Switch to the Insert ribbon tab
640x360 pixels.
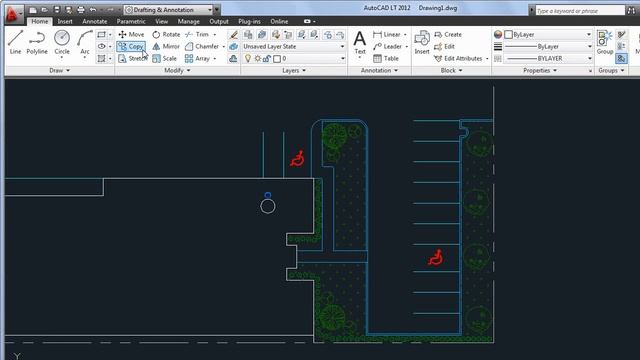pyautogui.click(x=65, y=21)
